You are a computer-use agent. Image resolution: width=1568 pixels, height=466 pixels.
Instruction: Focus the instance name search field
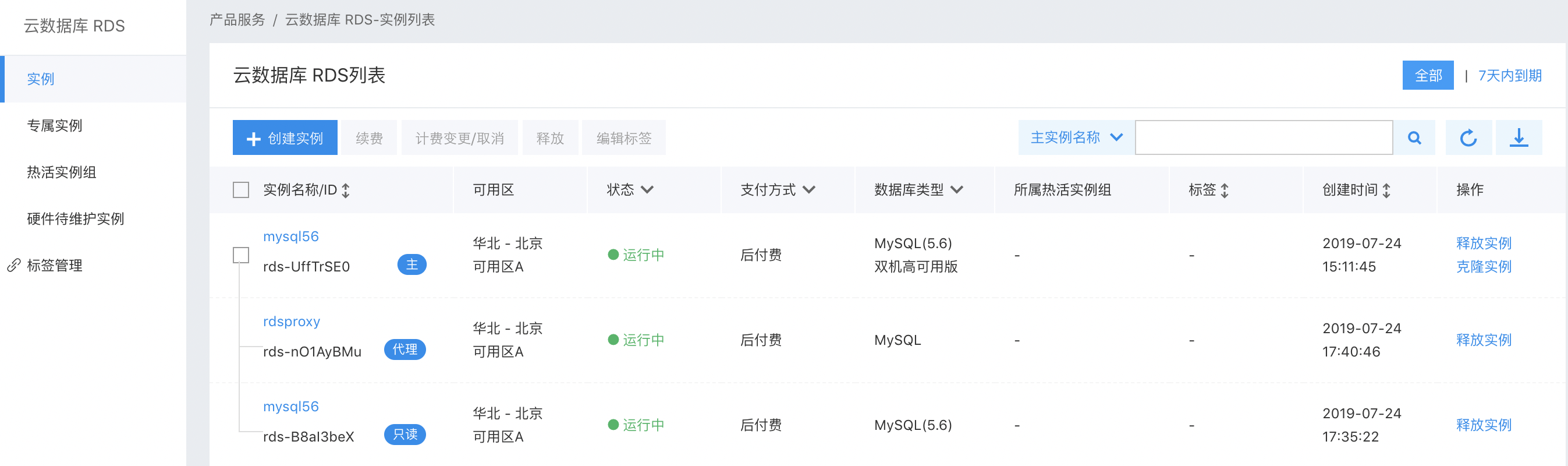click(1264, 137)
